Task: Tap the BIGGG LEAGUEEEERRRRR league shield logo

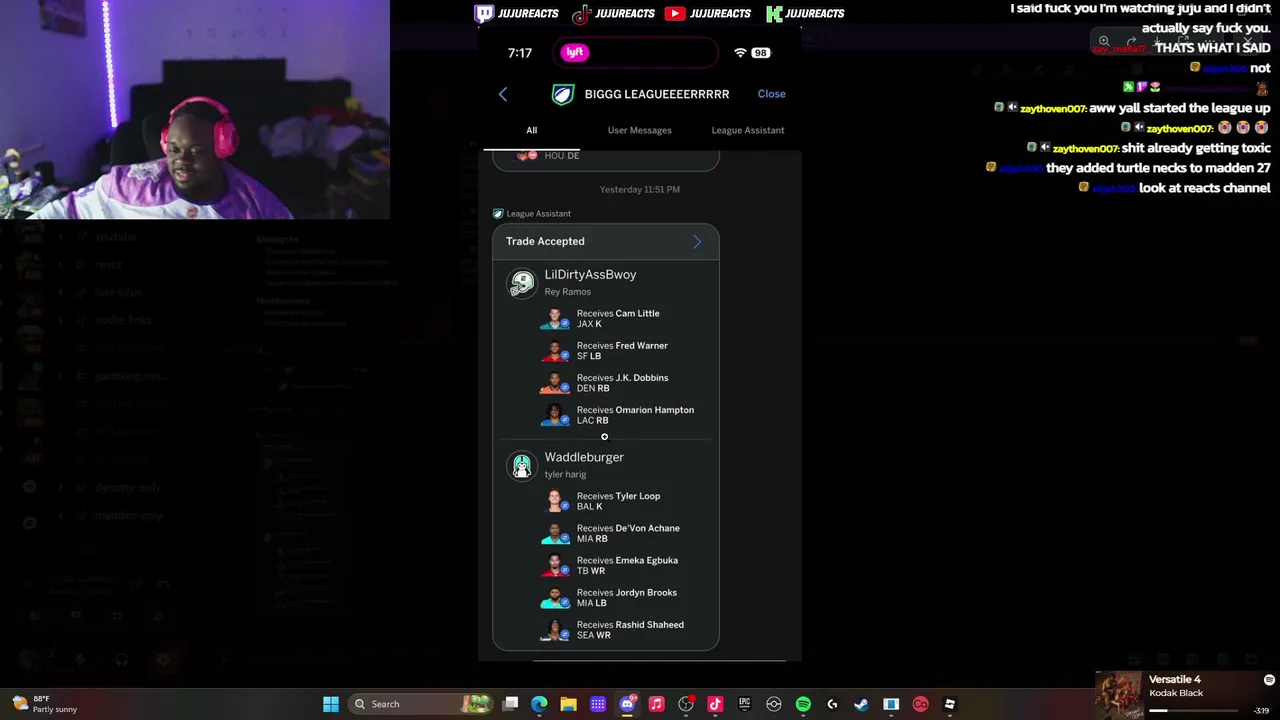Action: (563, 94)
